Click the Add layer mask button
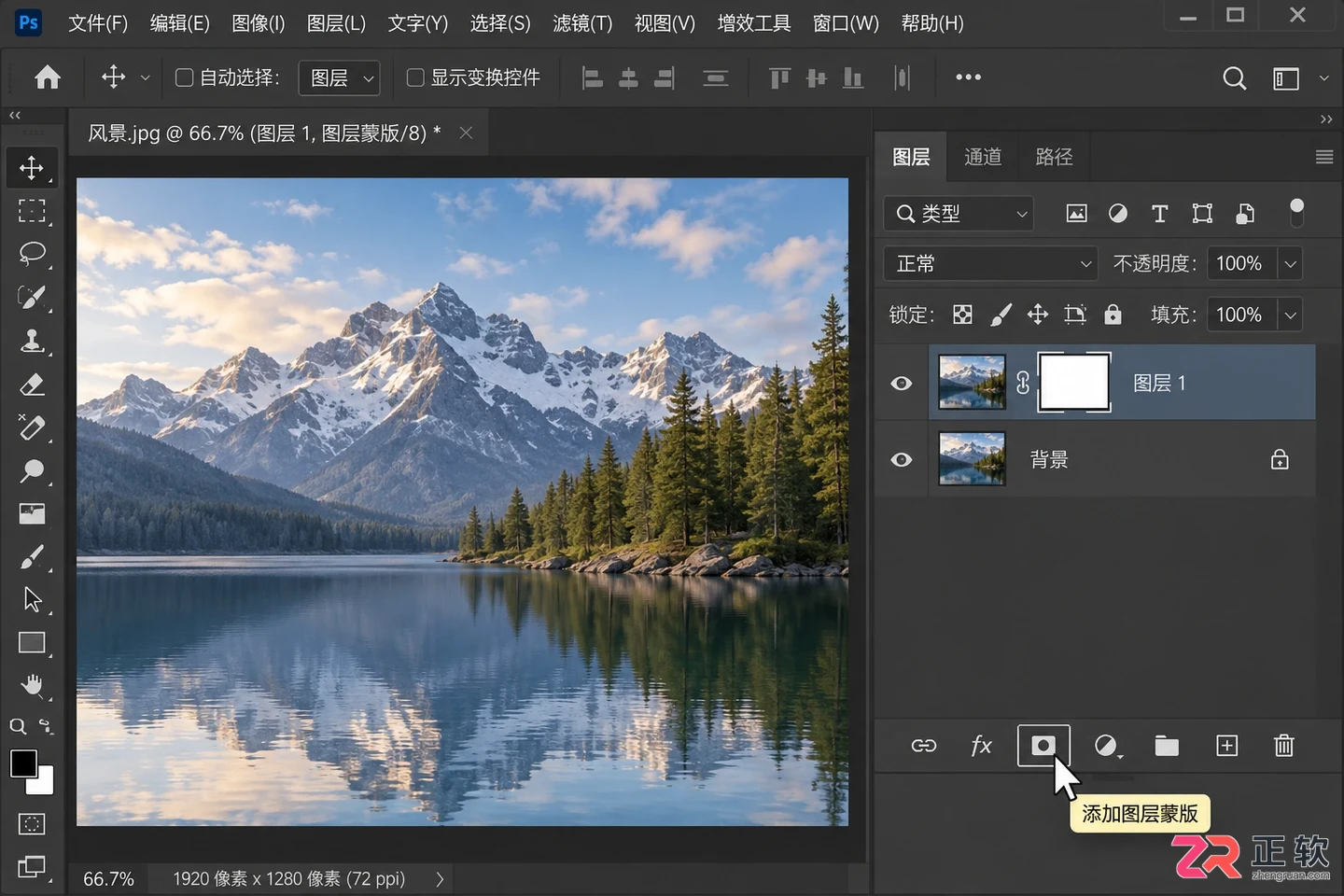 [x=1043, y=746]
